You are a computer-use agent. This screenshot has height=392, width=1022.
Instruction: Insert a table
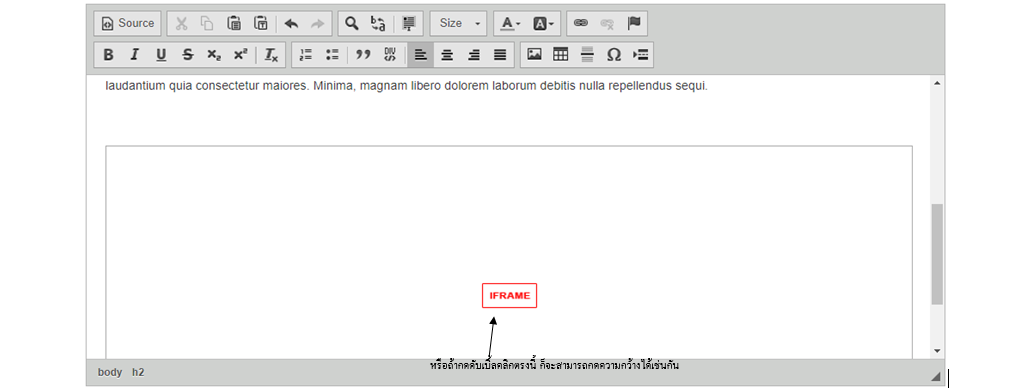561,55
